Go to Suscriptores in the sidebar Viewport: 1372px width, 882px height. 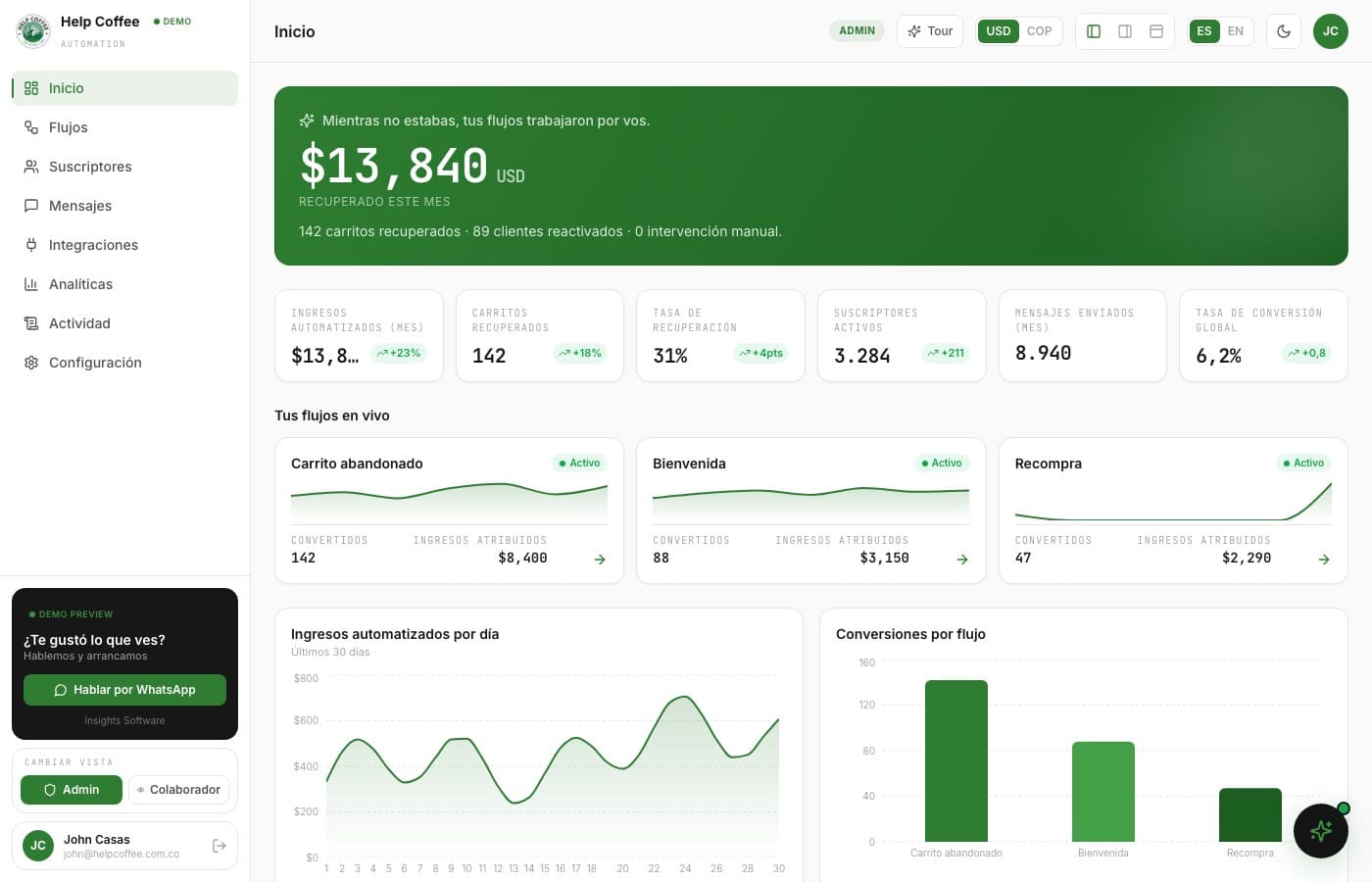[x=124, y=167]
